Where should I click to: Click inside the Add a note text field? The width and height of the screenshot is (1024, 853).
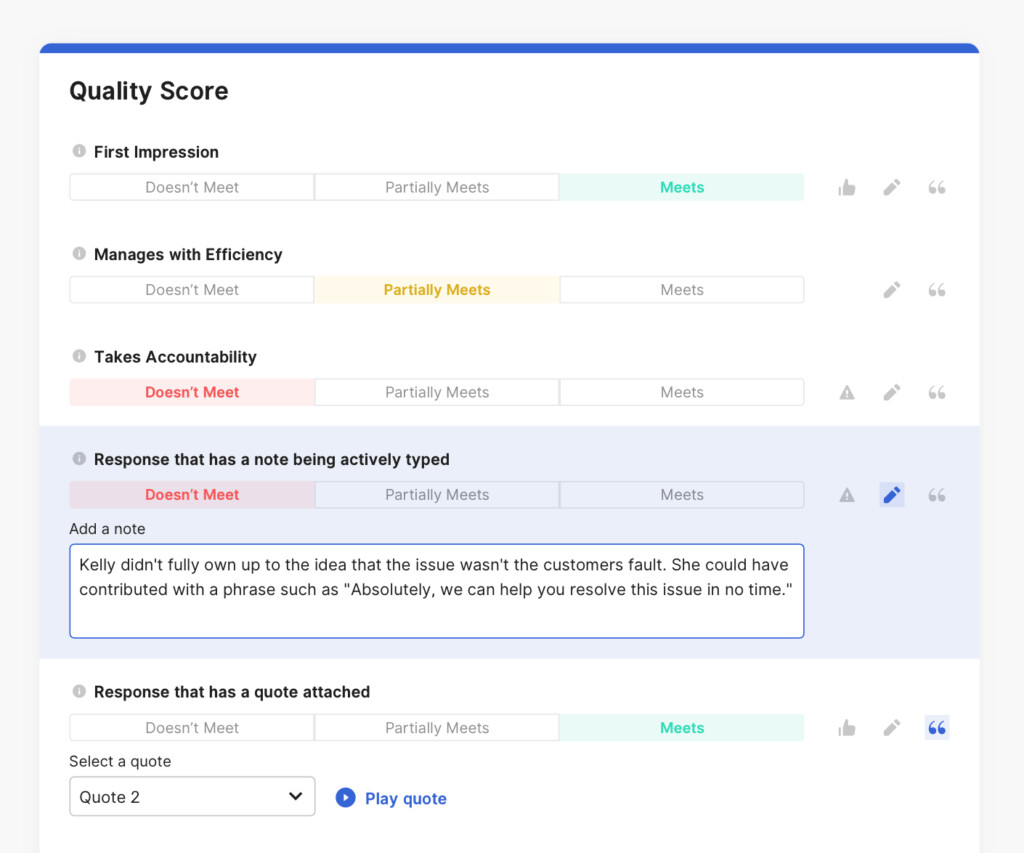[x=436, y=590]
